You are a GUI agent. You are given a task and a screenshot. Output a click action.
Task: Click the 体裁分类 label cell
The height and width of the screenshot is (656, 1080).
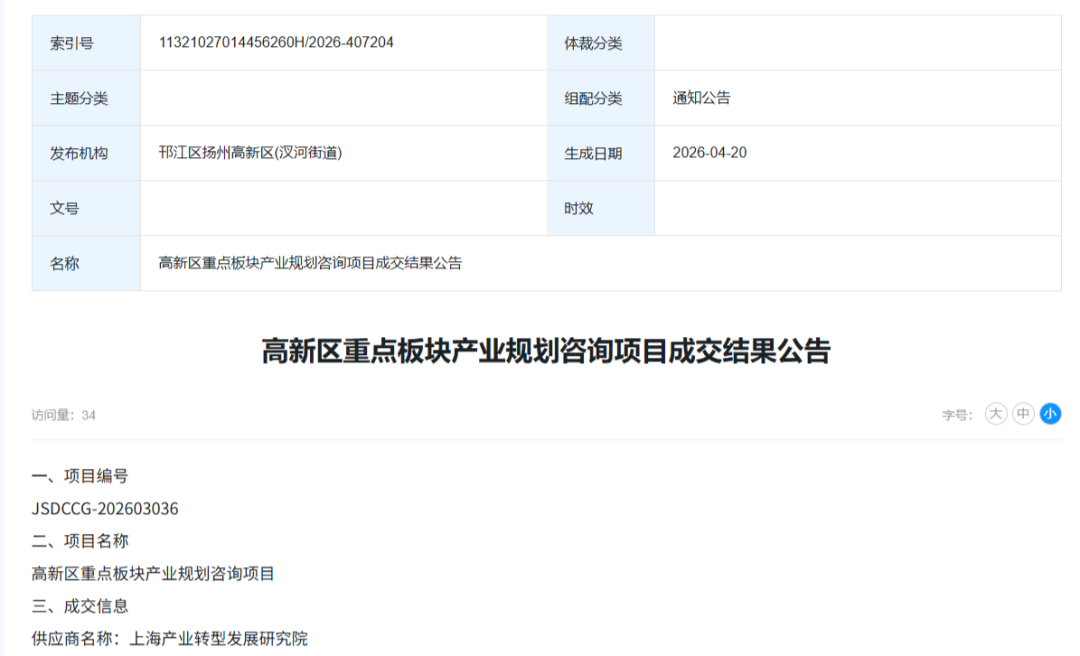[x=601, y=43]
